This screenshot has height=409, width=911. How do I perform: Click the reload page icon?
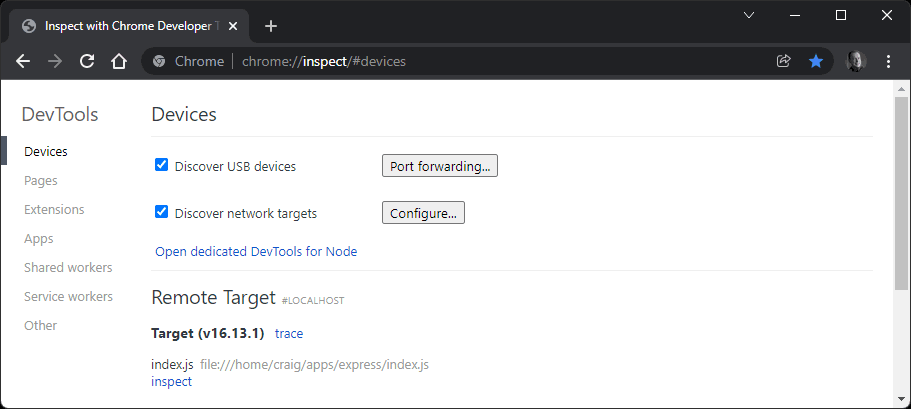point(87,61)
